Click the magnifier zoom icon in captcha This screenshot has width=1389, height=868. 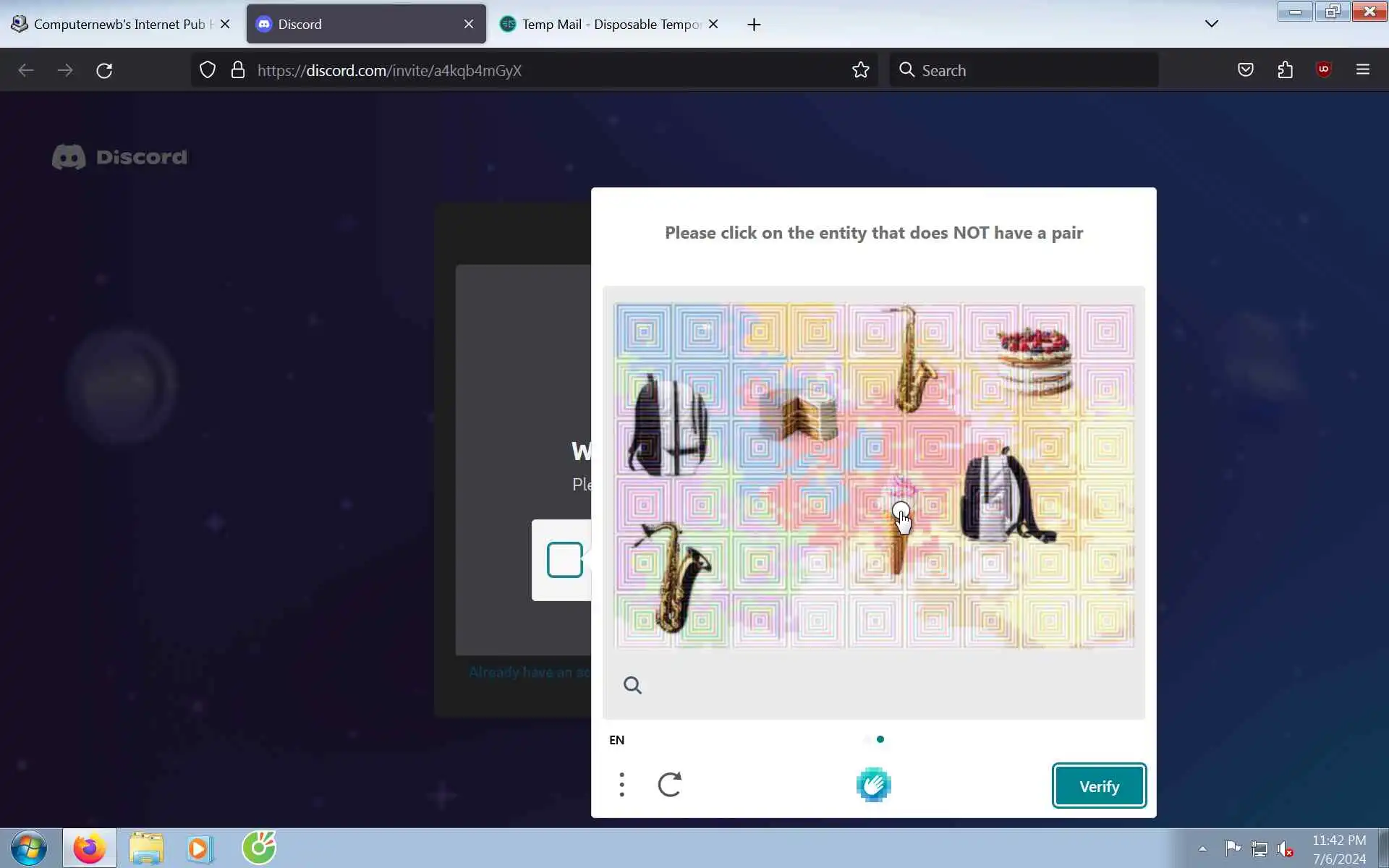[x=632, y=685]
